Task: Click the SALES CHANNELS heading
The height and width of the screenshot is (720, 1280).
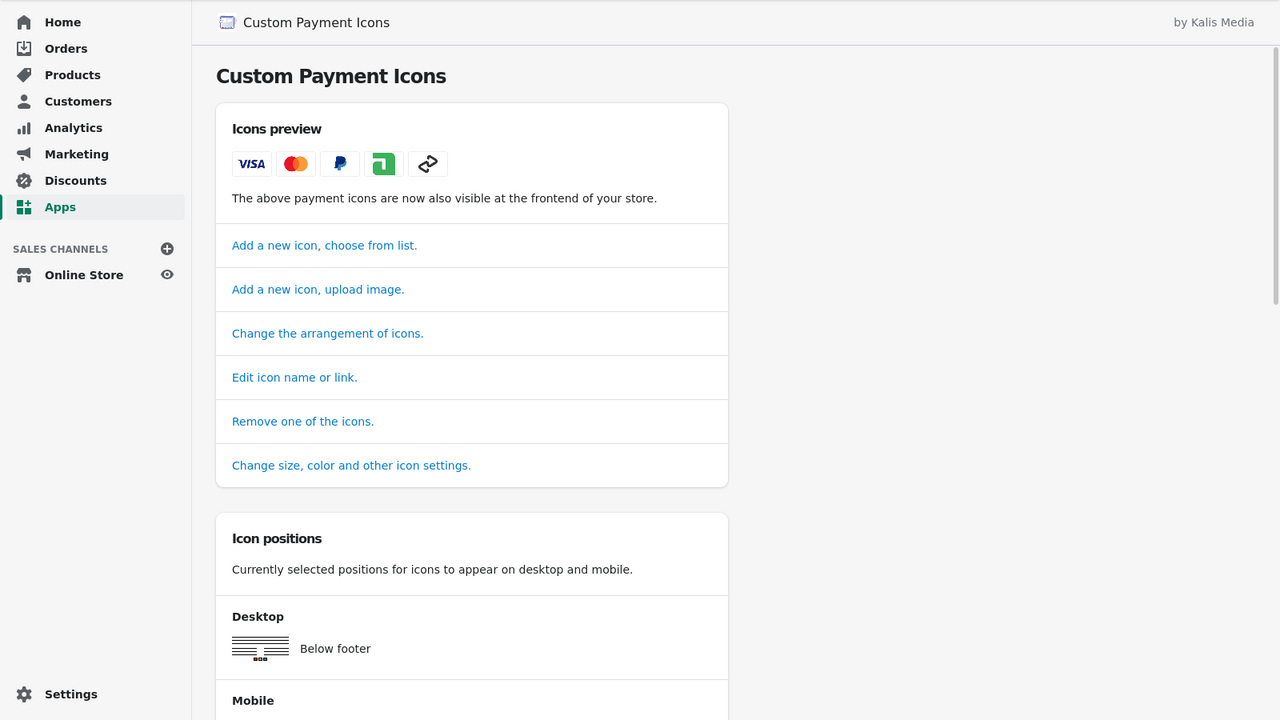Action: 60,249
